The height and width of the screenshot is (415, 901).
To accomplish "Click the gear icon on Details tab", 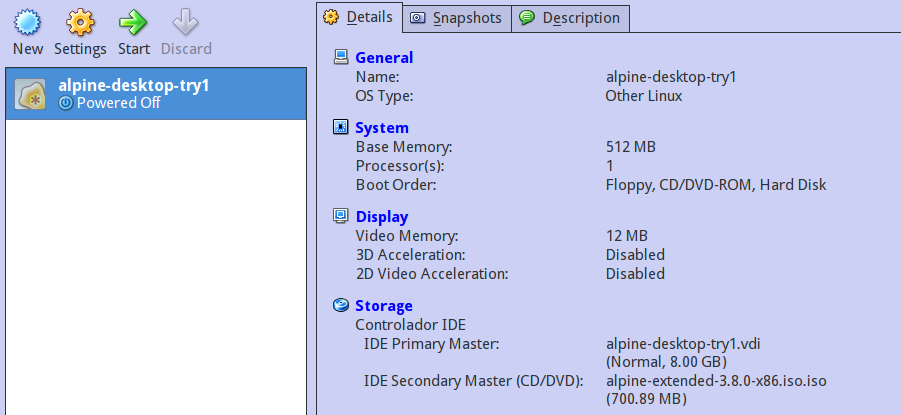I will (x=331, y=17).
